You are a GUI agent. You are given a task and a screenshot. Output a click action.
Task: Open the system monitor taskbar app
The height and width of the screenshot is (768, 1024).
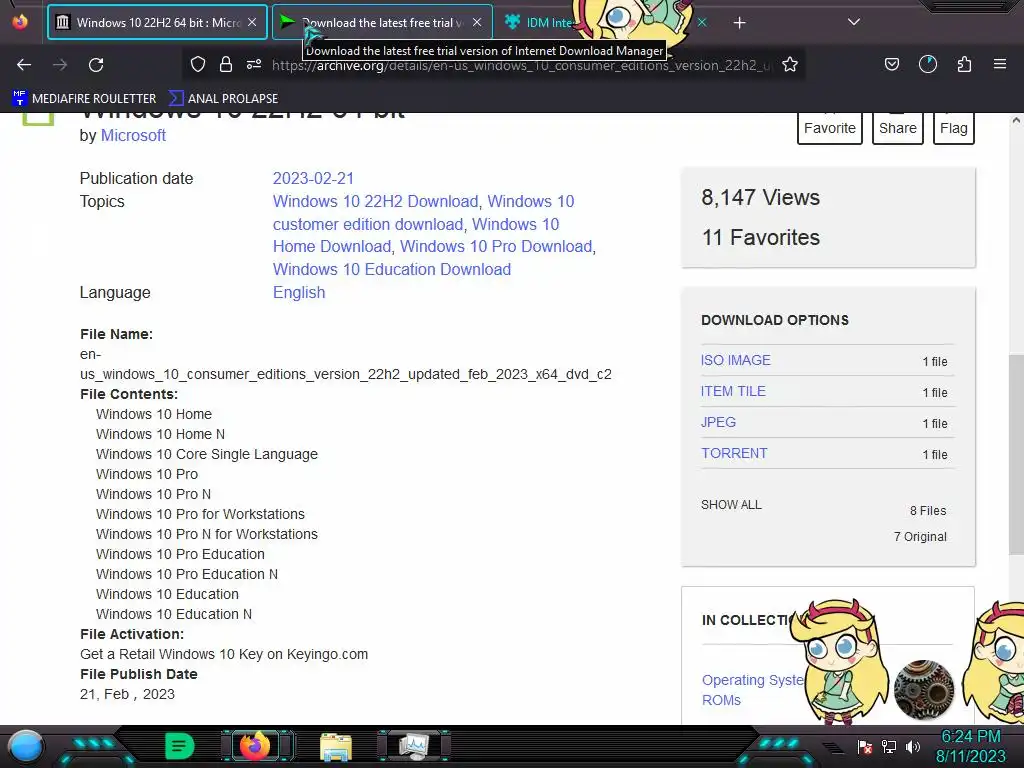tap(414, 746)
